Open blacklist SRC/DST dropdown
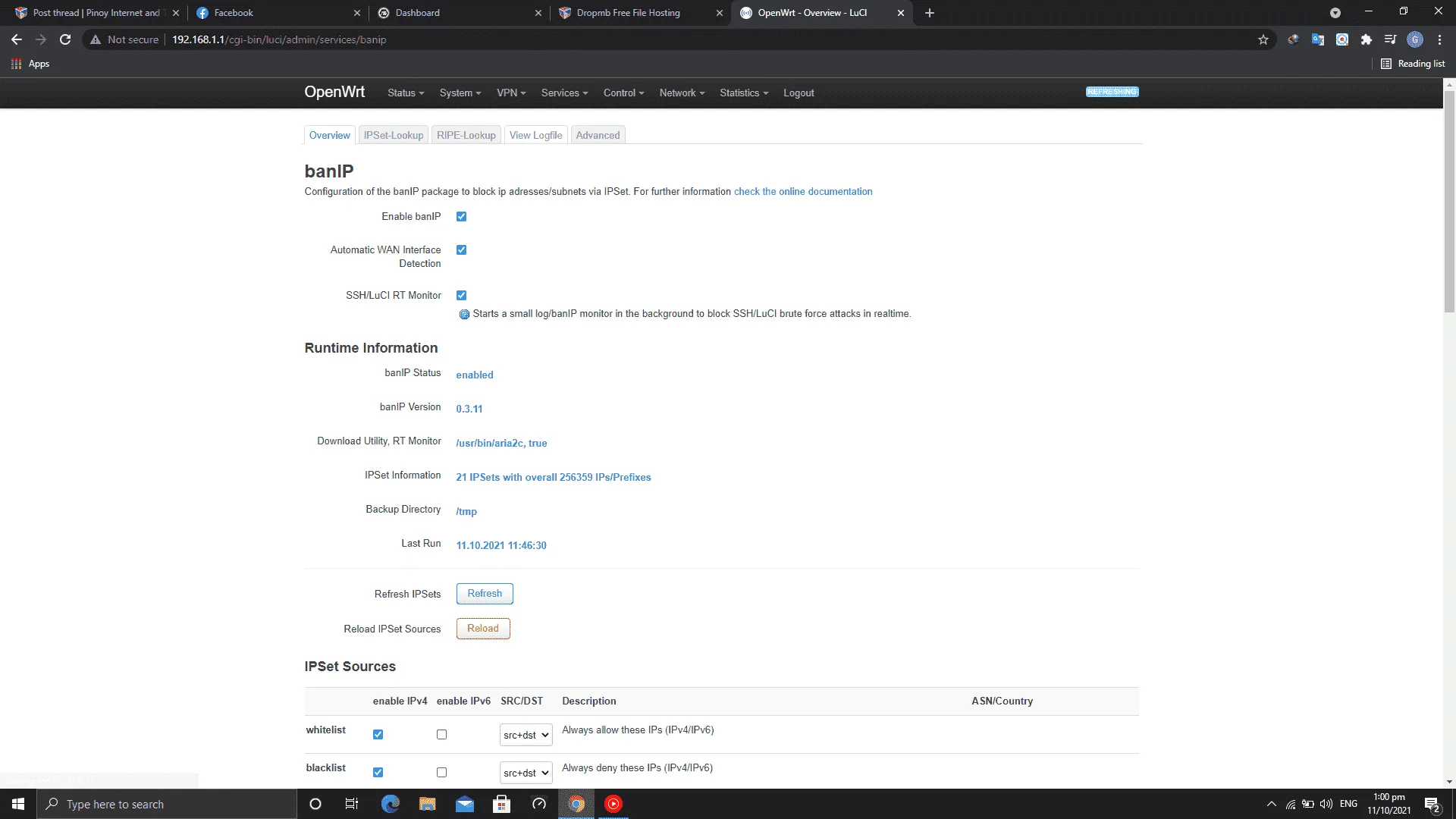1456x819 pixels. pos(526,773)
